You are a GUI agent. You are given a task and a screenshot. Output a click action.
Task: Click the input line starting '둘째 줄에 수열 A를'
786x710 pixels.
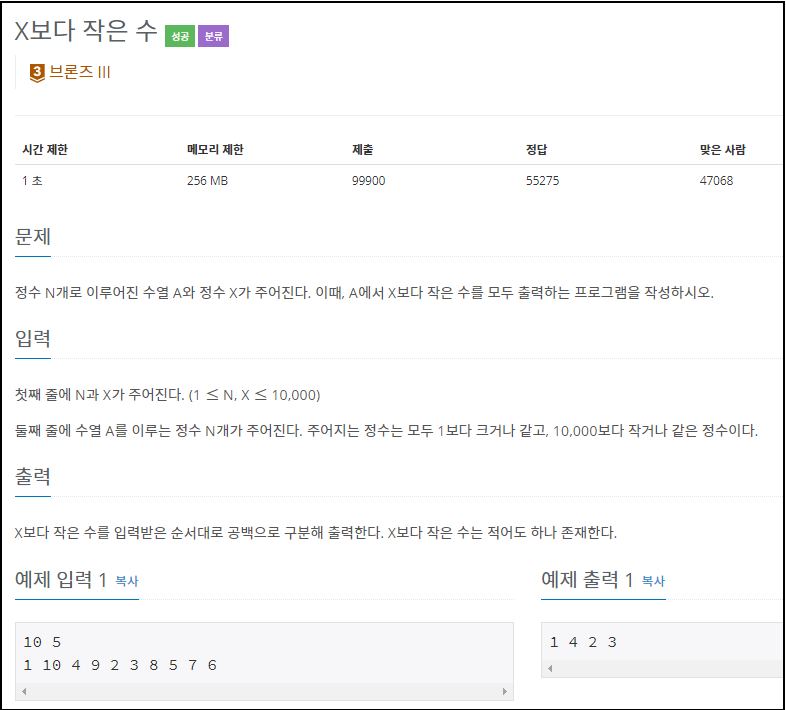click(386, 430)
